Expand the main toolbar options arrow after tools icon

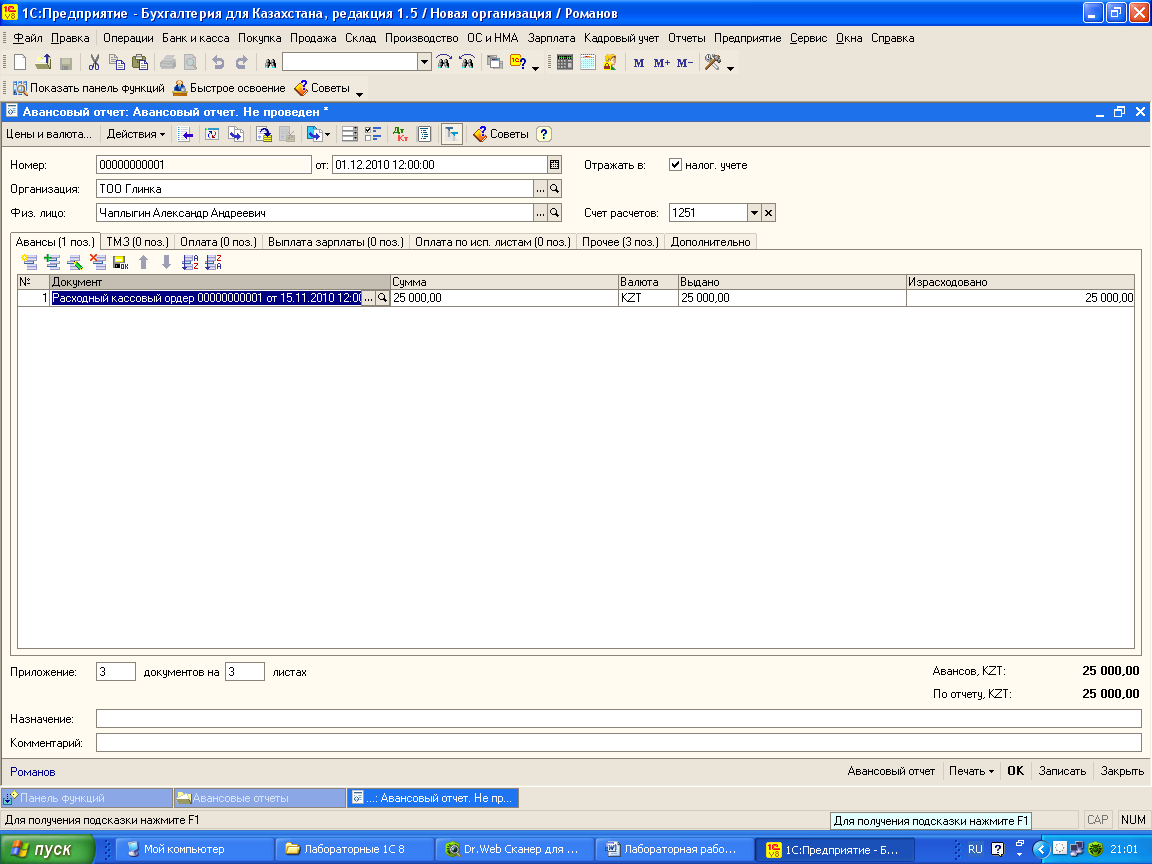click(730, 68)
